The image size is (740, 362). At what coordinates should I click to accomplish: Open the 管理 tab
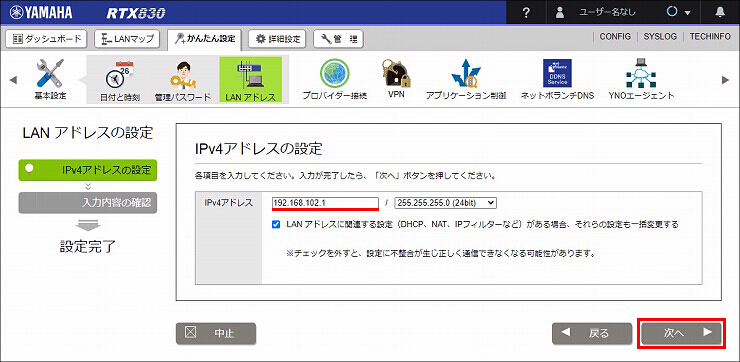(338, 39)
